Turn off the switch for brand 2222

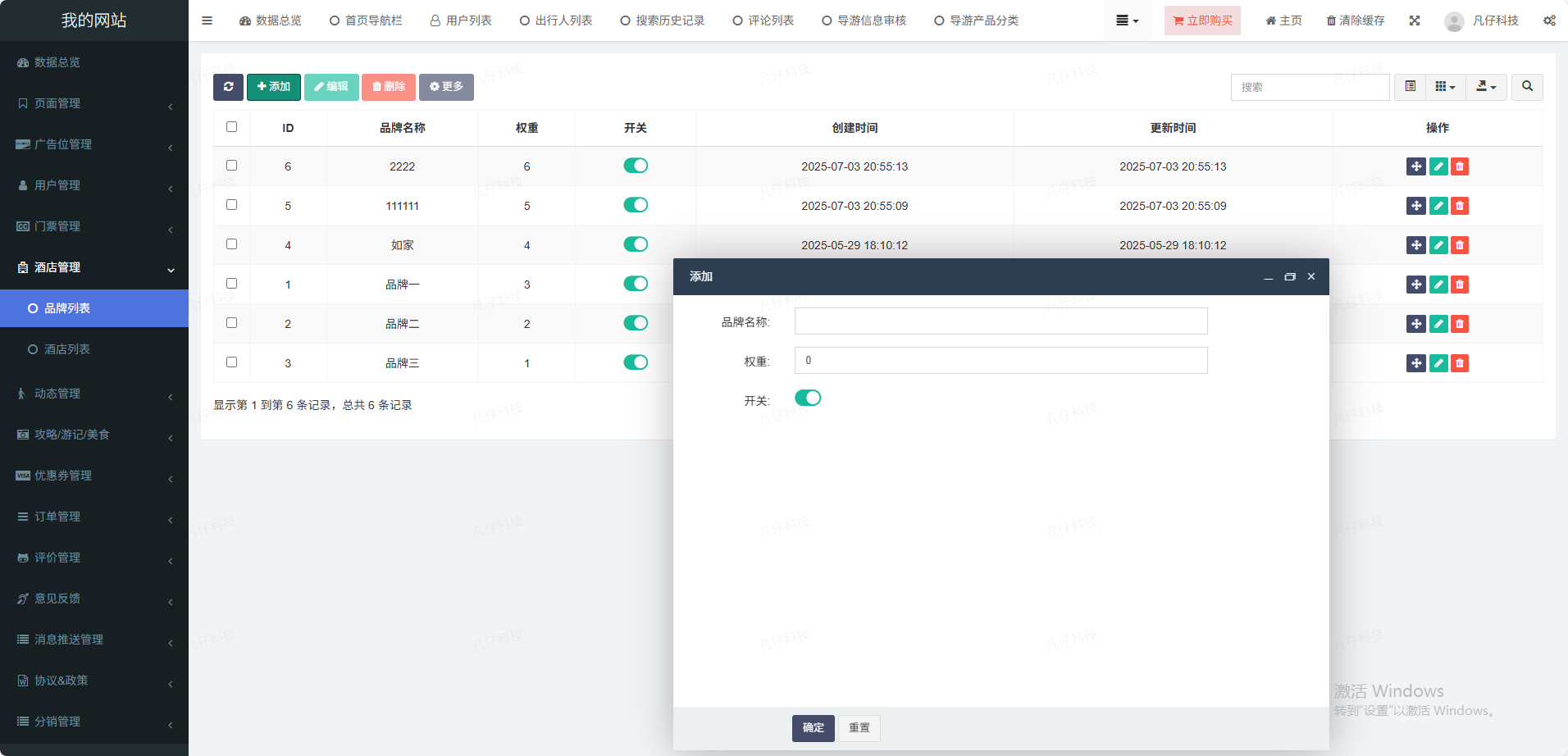click(x=636, y=166)
